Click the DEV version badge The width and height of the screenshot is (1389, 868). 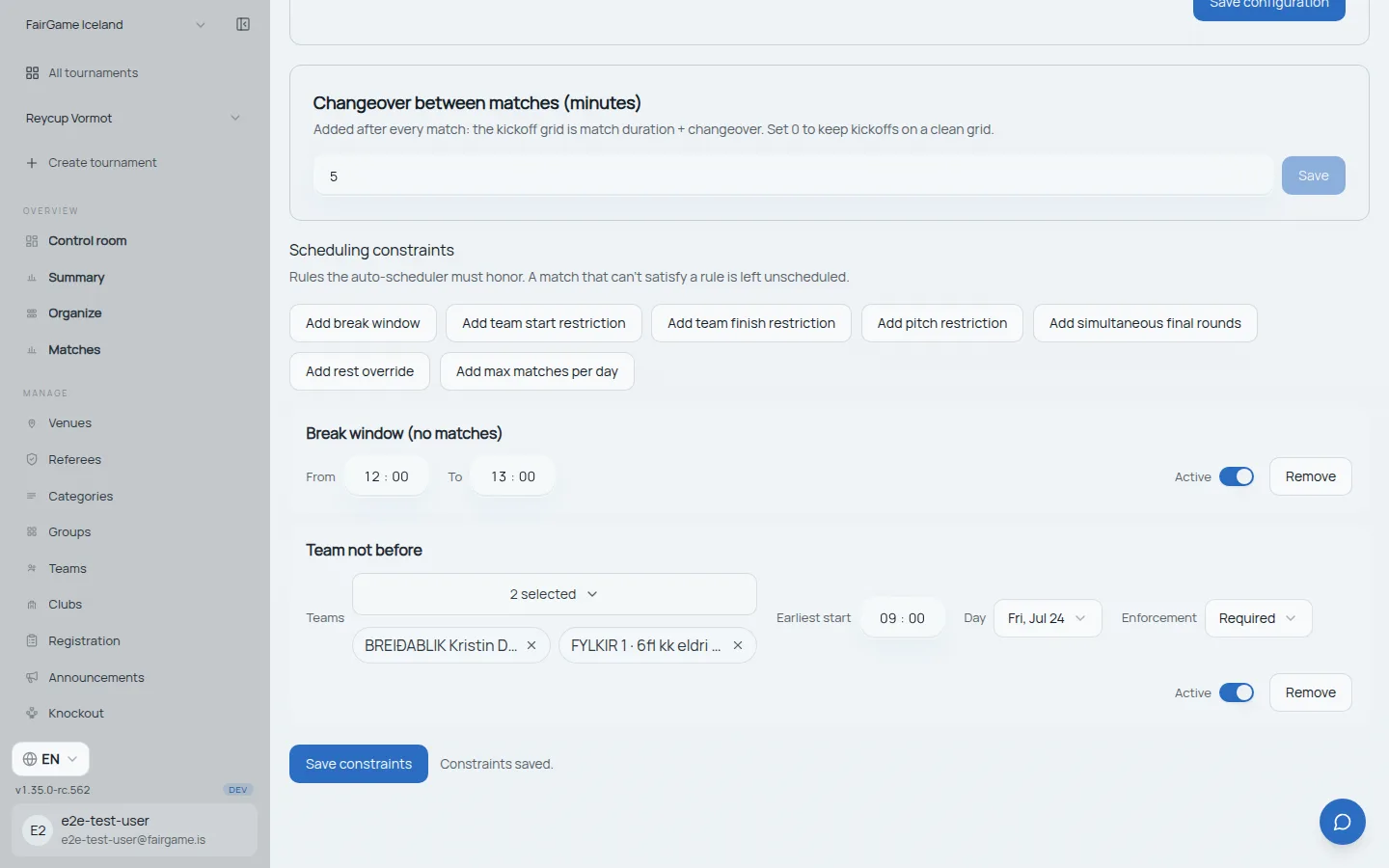(238, 790)
